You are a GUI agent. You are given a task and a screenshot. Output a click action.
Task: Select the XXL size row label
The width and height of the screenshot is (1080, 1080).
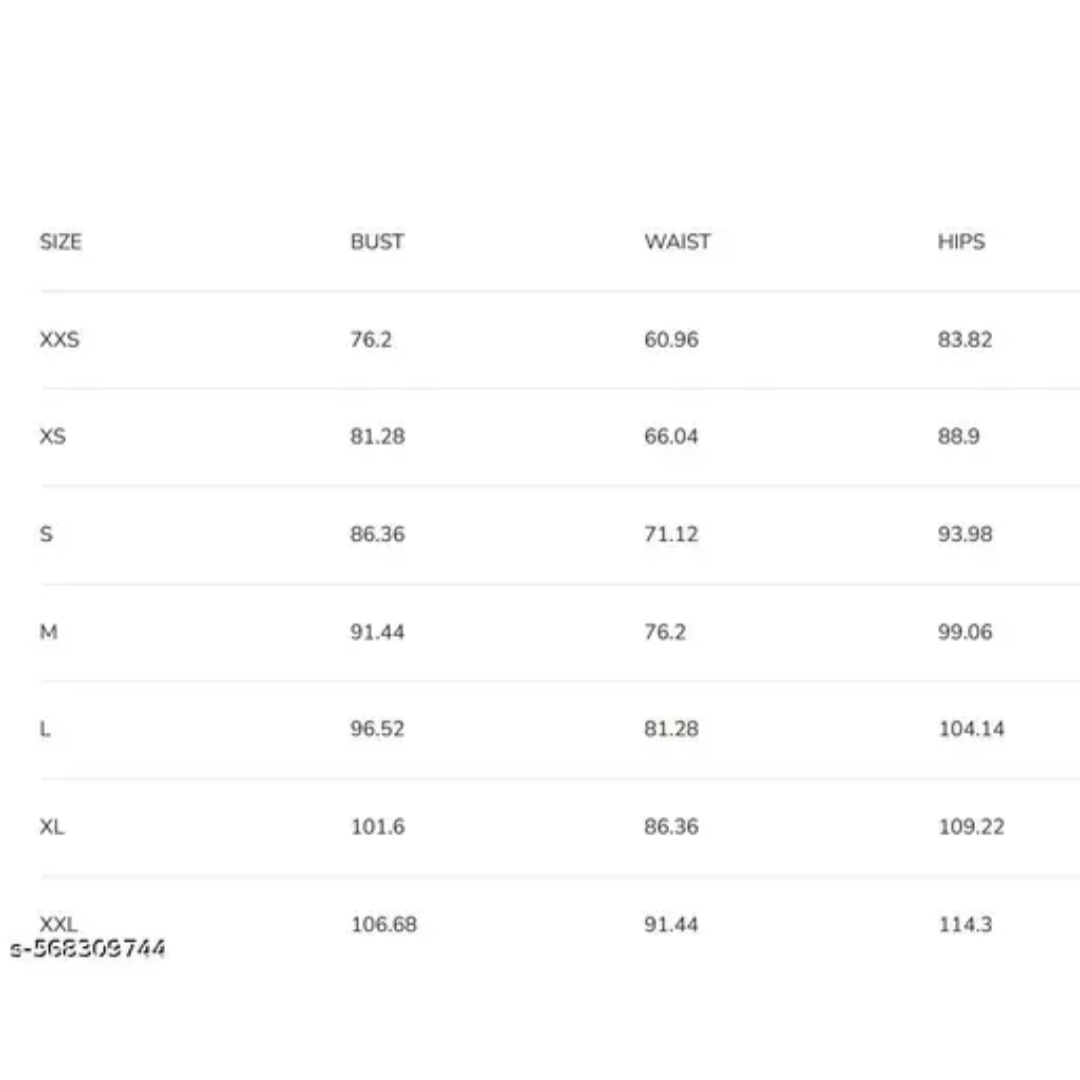(59, 924)
